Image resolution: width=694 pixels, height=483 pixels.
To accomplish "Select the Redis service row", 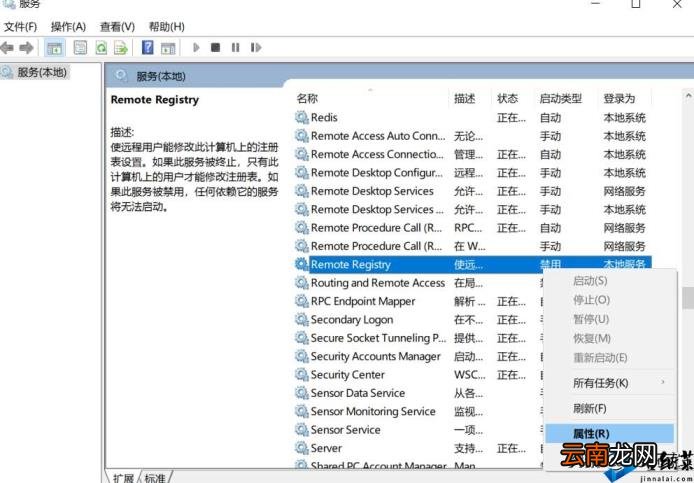I will click(x=324, y=118).
